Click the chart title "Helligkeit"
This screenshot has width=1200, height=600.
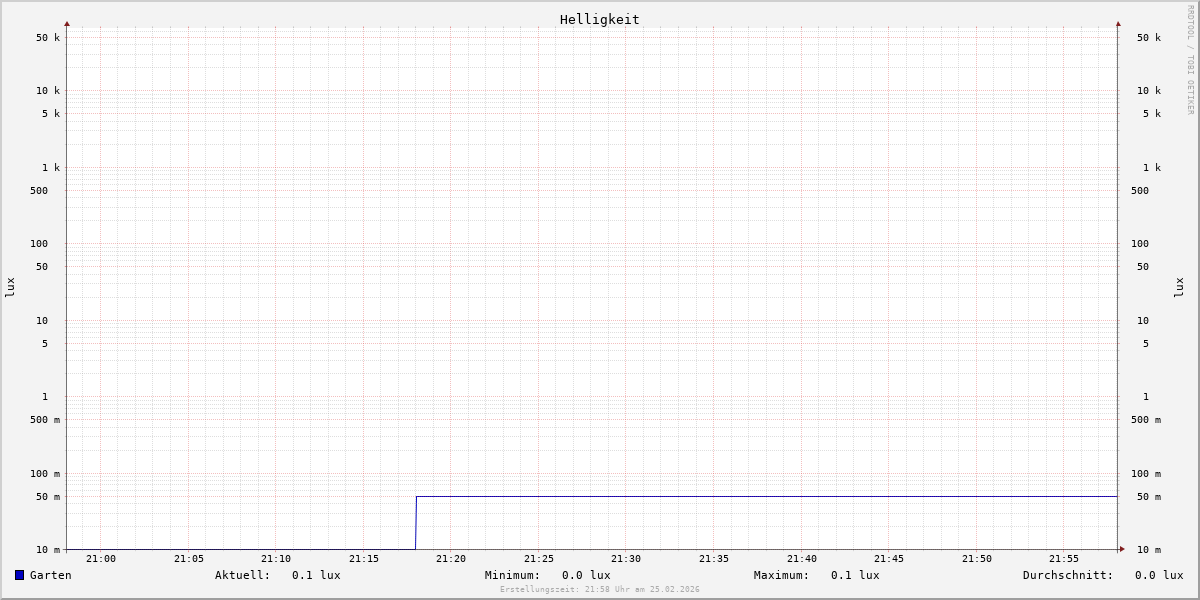pos(599,19)
